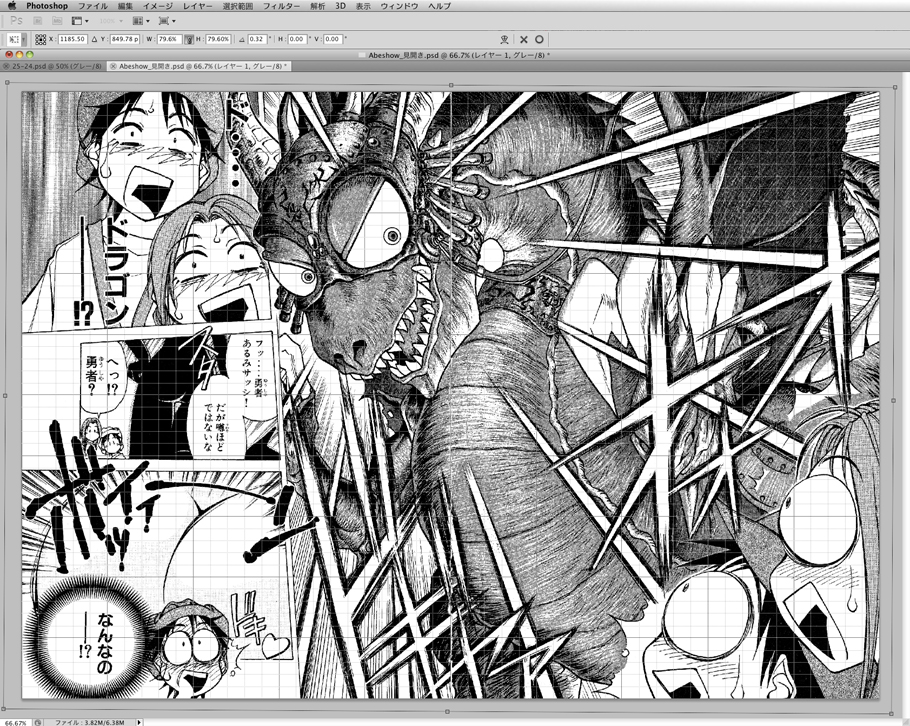
Task: Open the ヘルプ (Help) menu
Action: tap(439, 6)
